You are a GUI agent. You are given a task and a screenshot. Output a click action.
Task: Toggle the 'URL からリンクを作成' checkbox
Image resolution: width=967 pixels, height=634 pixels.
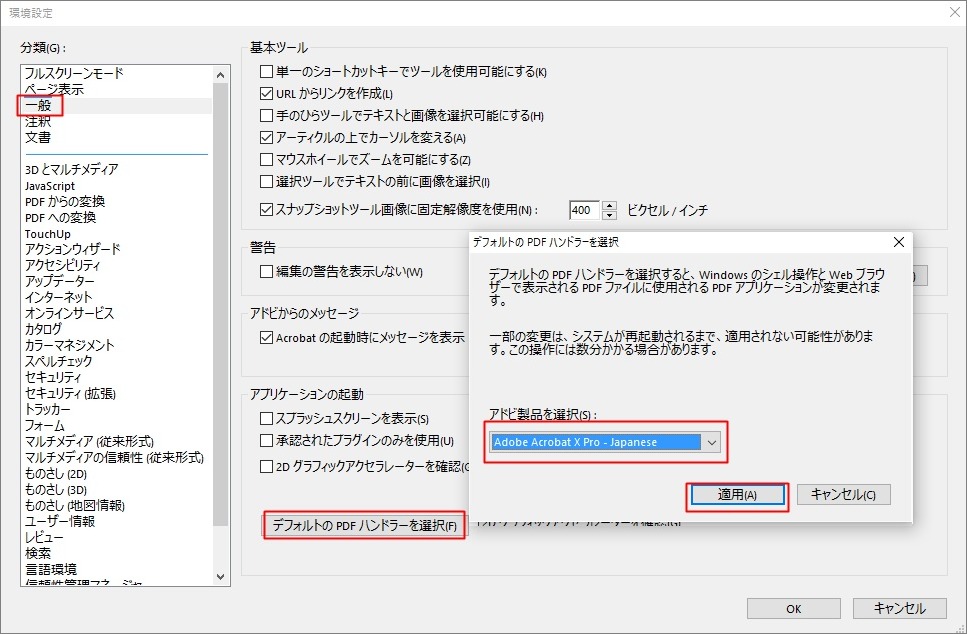click(266, 94)
